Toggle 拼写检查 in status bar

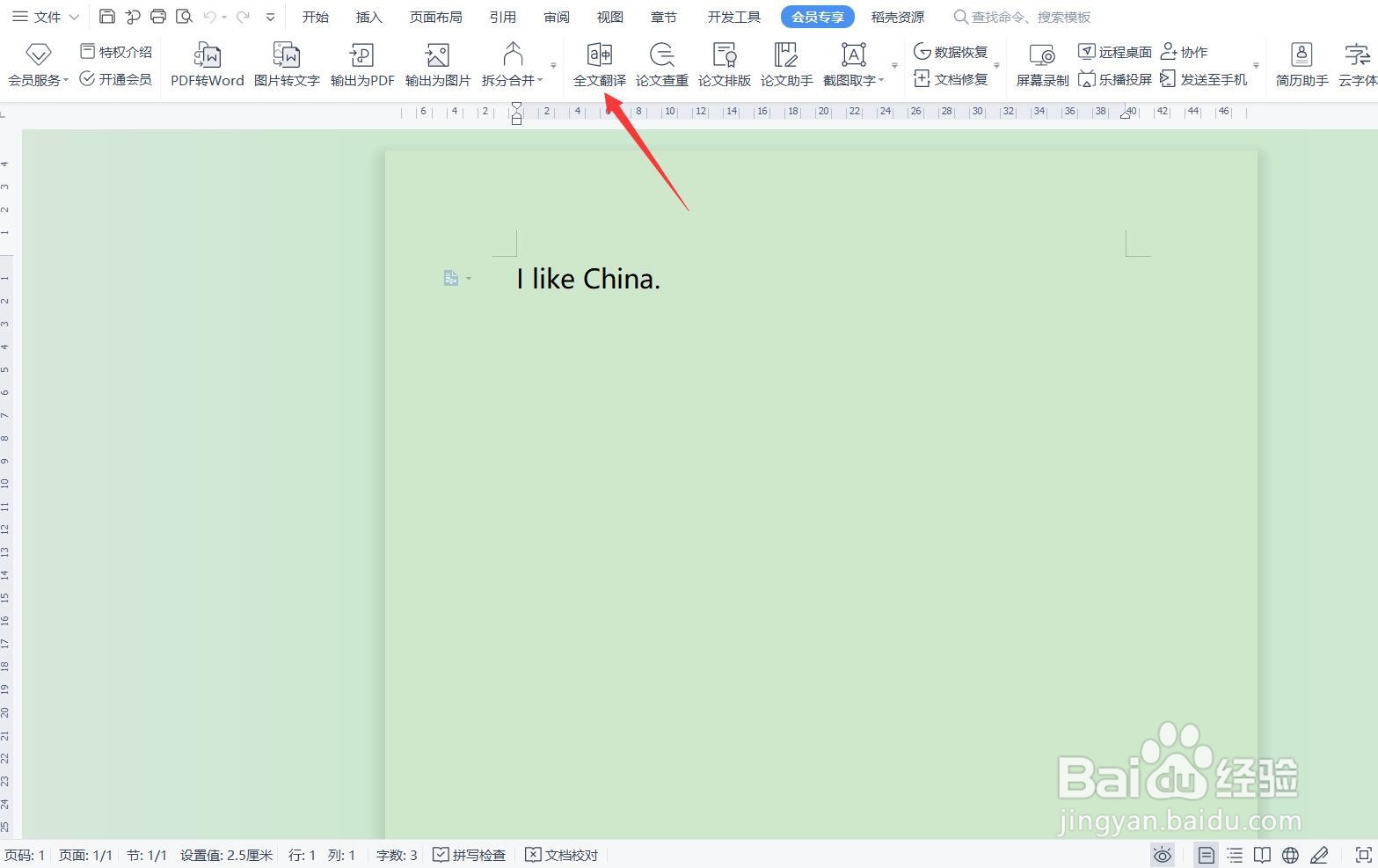point(470,855)
